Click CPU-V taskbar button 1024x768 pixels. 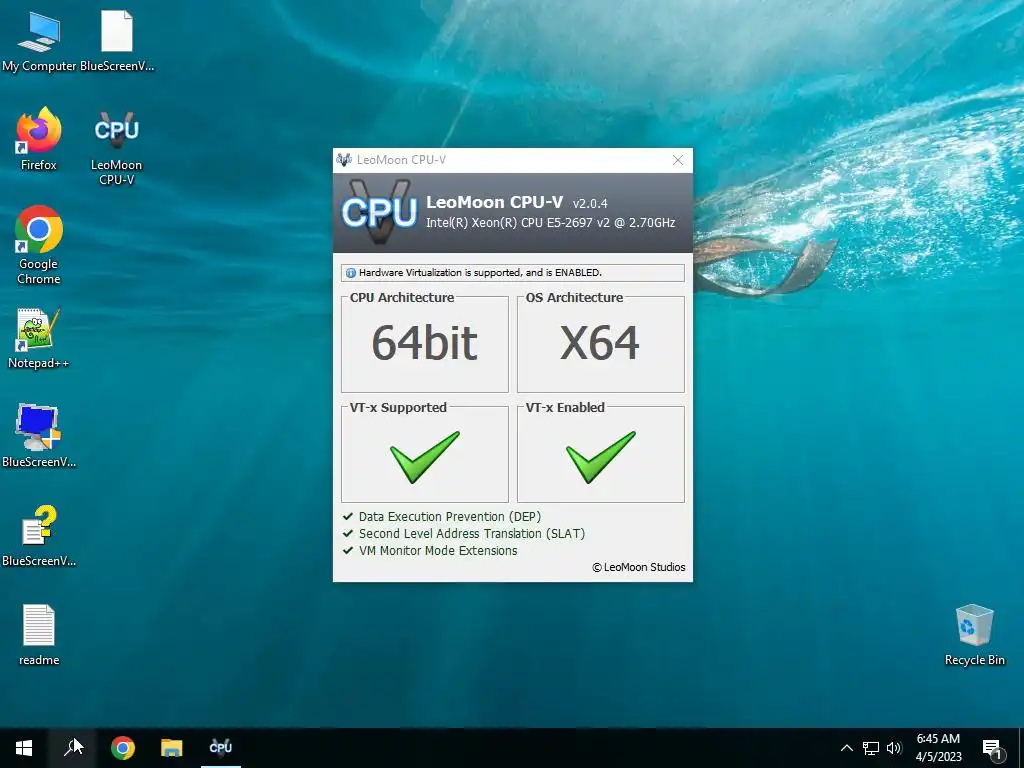[x=221, y=748]
